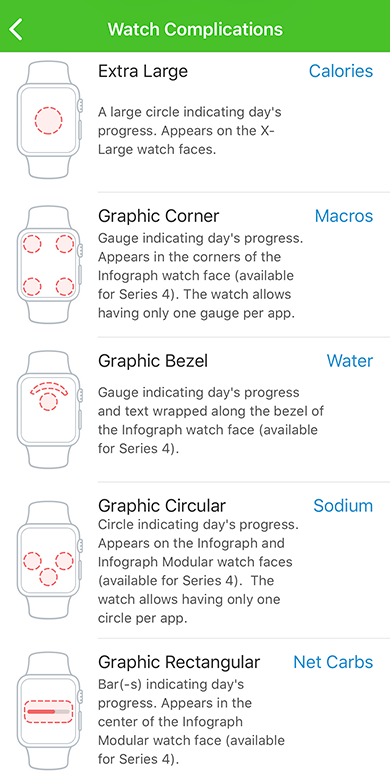Tap the Graphic Bezel description text
Image resolution: width=390 pixels, height=780 pixels.
tap(211, 420)
